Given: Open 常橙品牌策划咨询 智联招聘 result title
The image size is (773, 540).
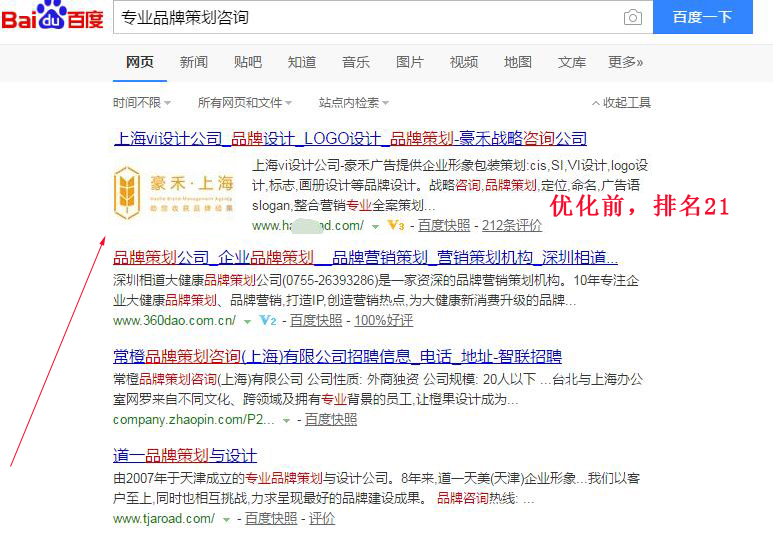Looking at the screenshot, I should (338, 356).
